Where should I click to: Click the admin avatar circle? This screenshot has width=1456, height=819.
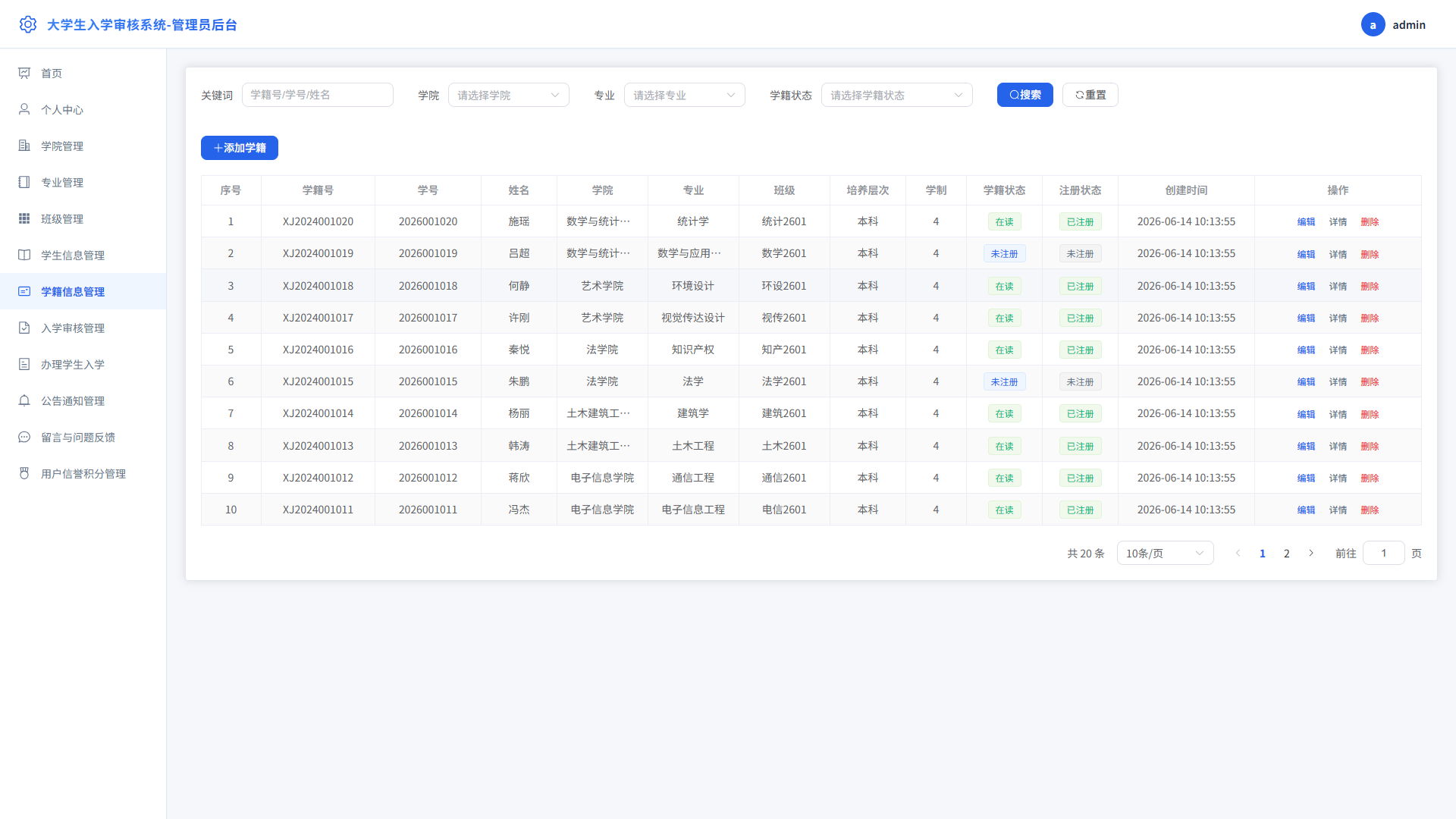click(1373, 24)
